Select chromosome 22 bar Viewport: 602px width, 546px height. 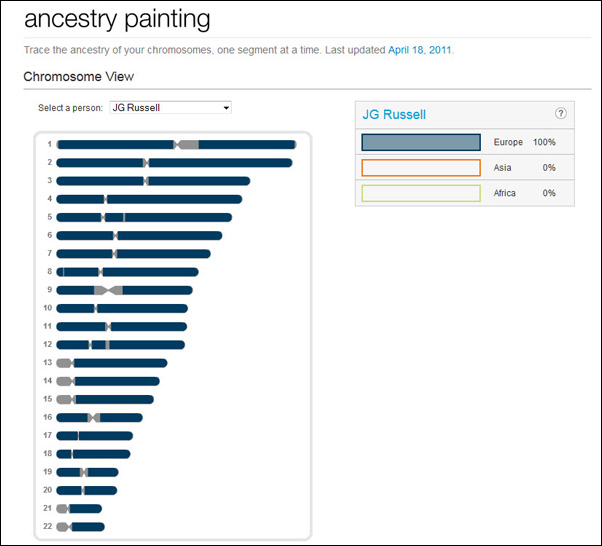pos(81,527)
